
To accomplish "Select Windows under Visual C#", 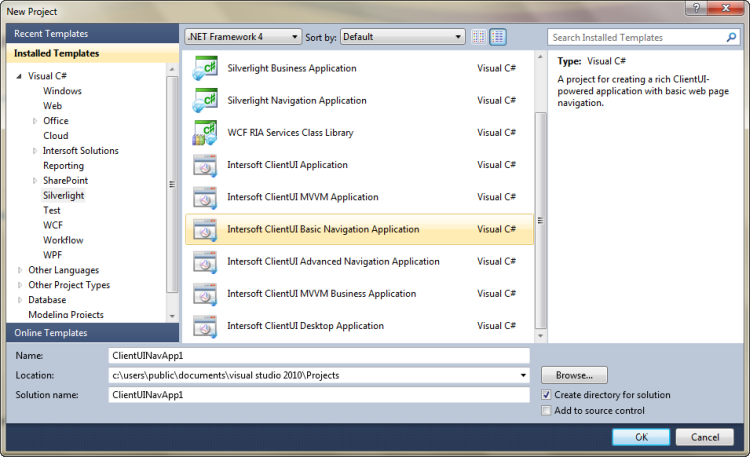I will 62,91.
